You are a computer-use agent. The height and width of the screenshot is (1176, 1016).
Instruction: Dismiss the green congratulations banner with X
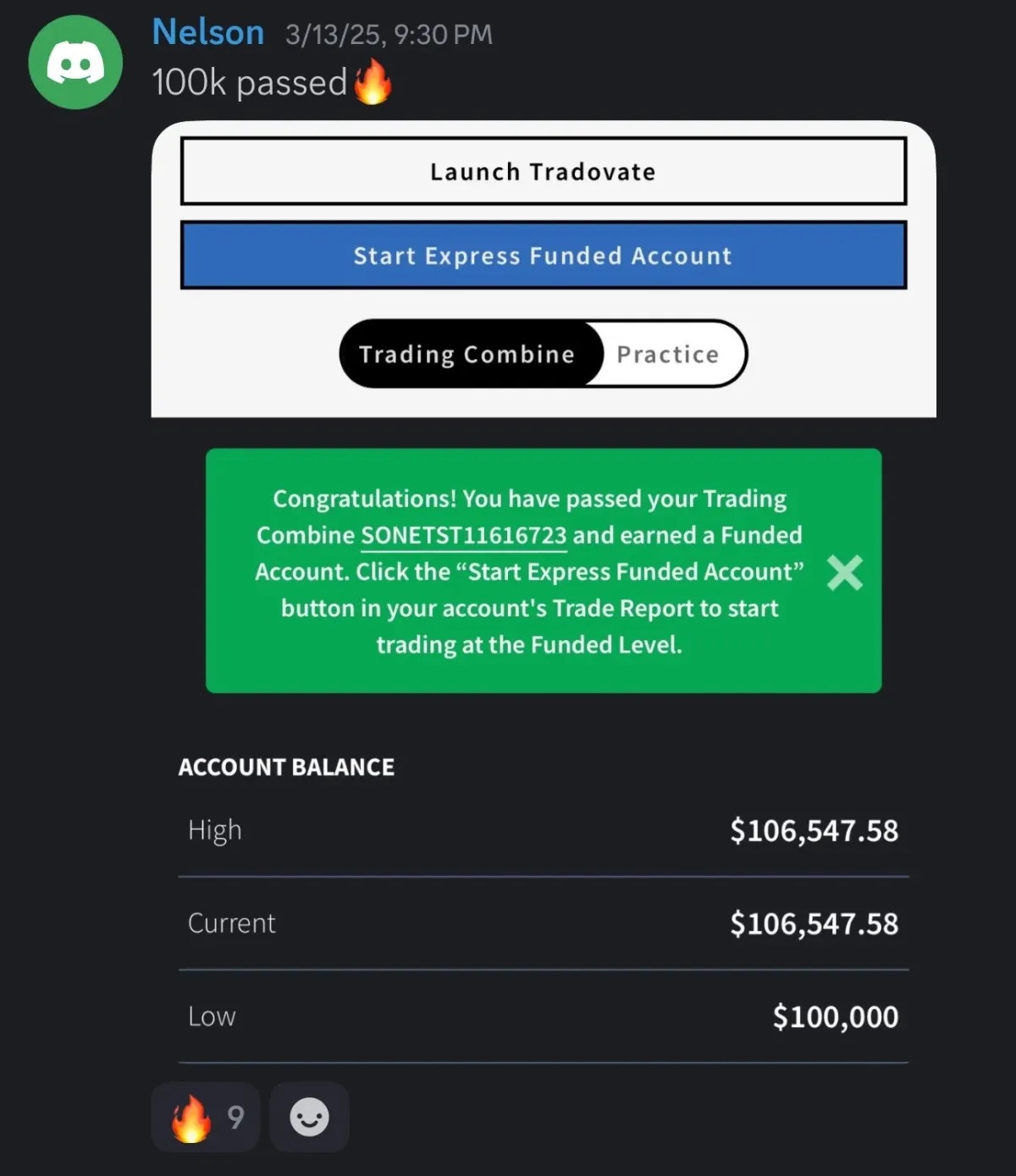(x=844, y=573)
